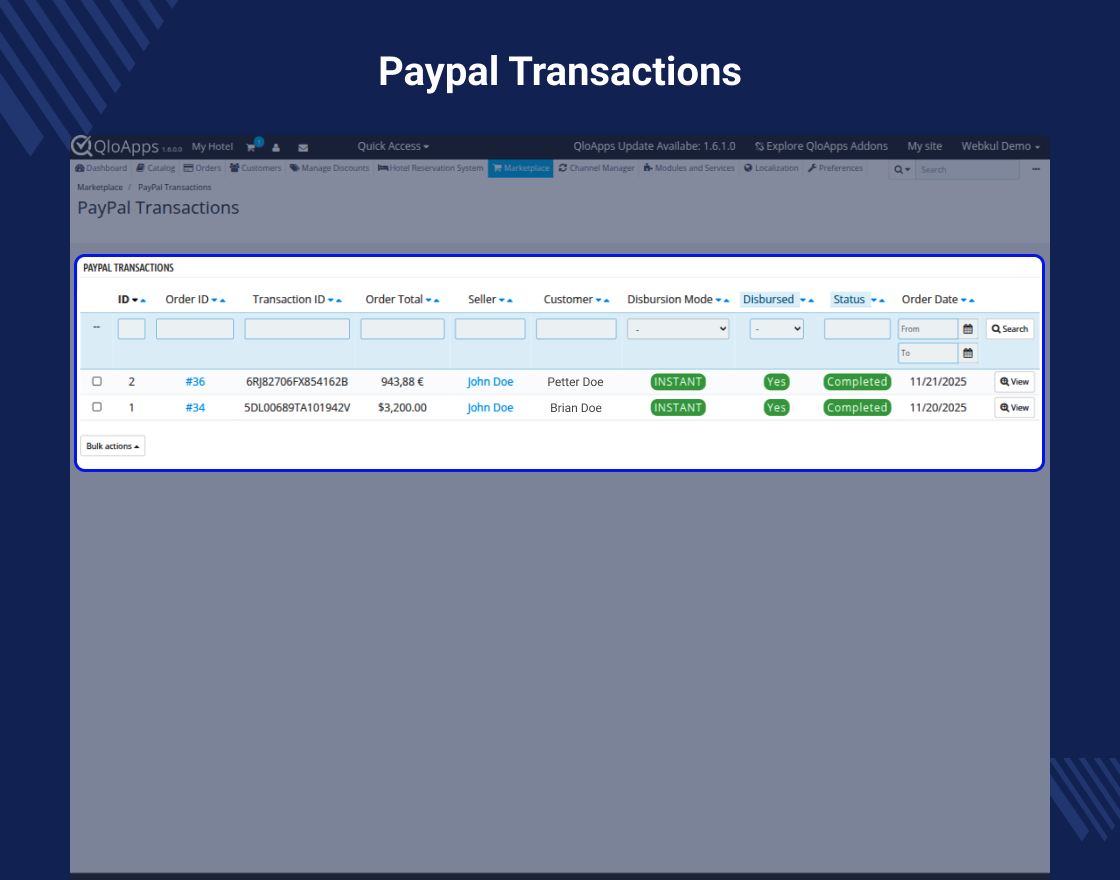Open the Customers menu
The width and height of the screenshot is (1120, 880).
coord(255,169)
